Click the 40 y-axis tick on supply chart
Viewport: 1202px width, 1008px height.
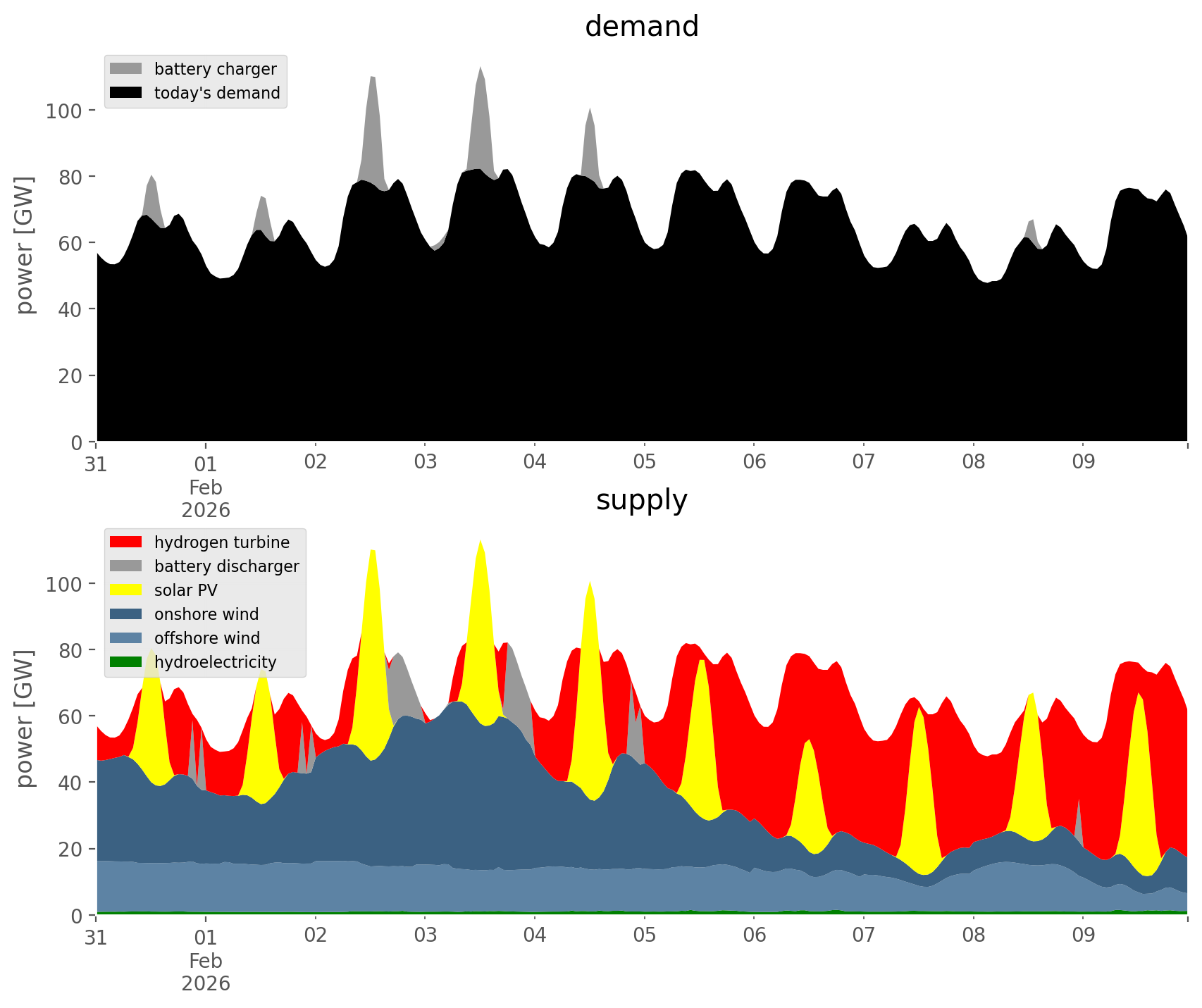(69, 783)
